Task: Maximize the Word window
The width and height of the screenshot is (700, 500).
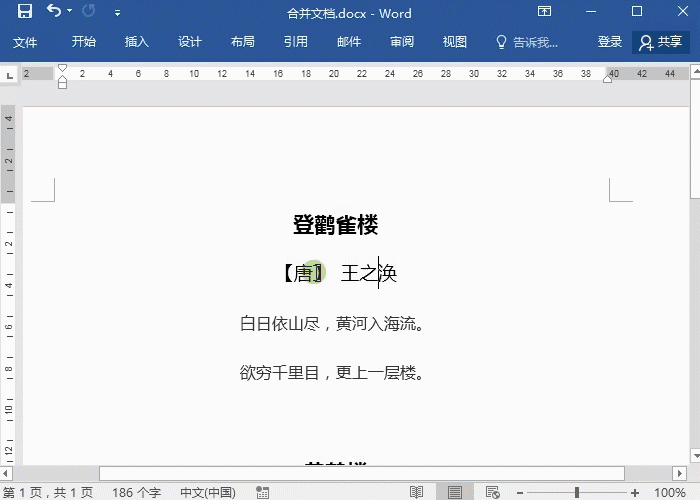Action: (637, 11)
